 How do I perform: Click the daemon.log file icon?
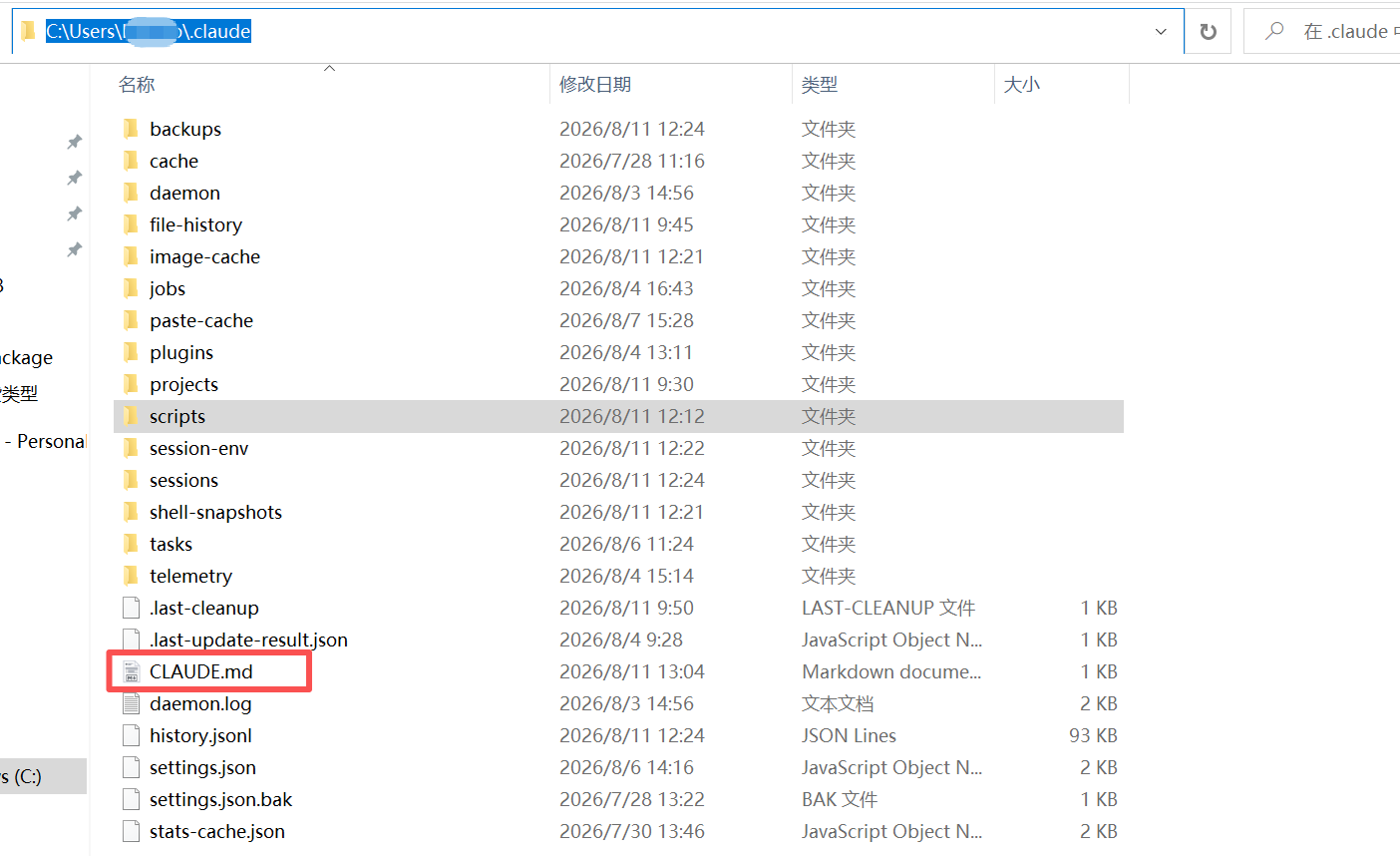pyautogui.click(x=131, y=703)
